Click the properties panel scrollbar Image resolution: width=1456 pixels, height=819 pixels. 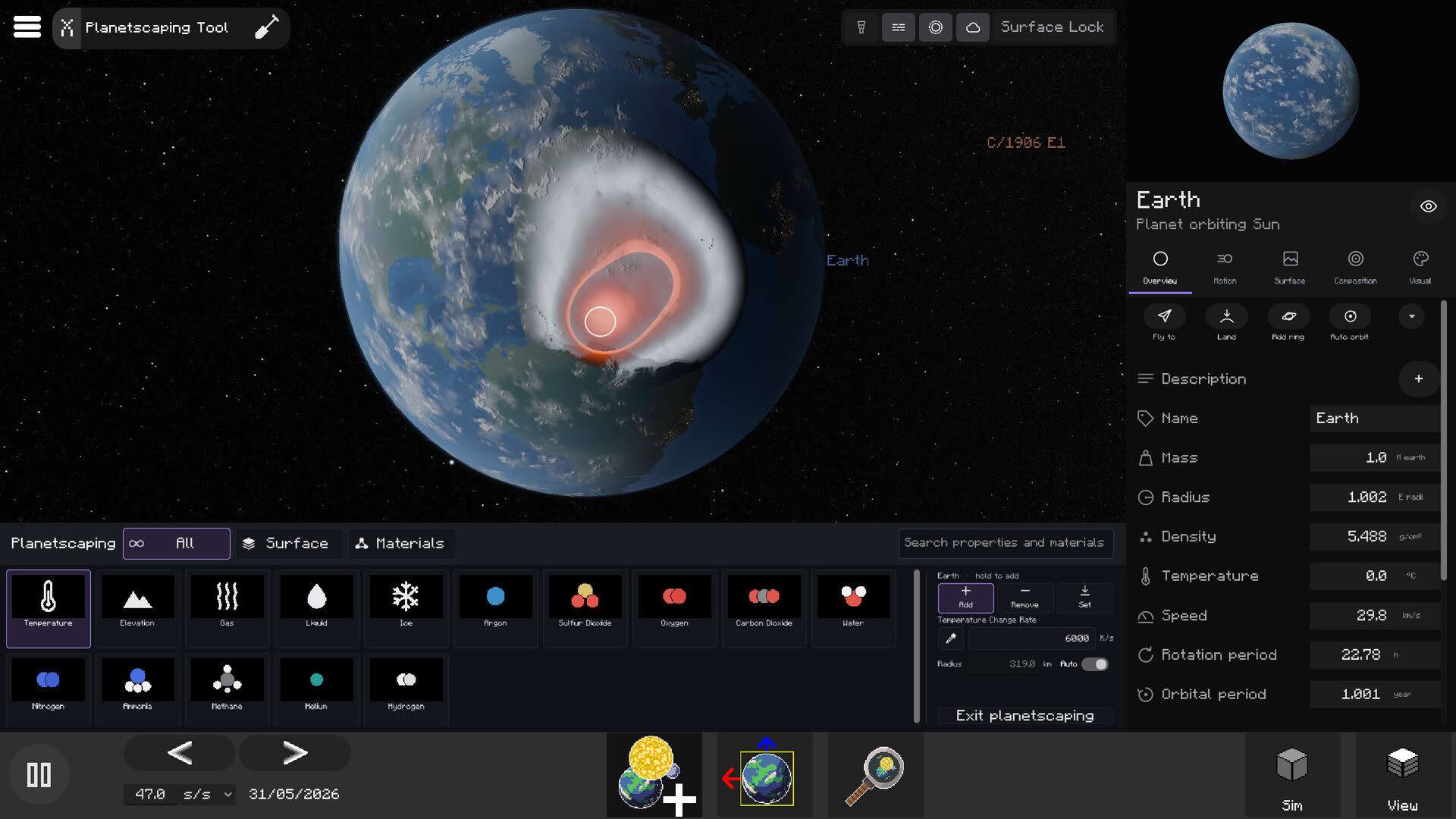1443,440
